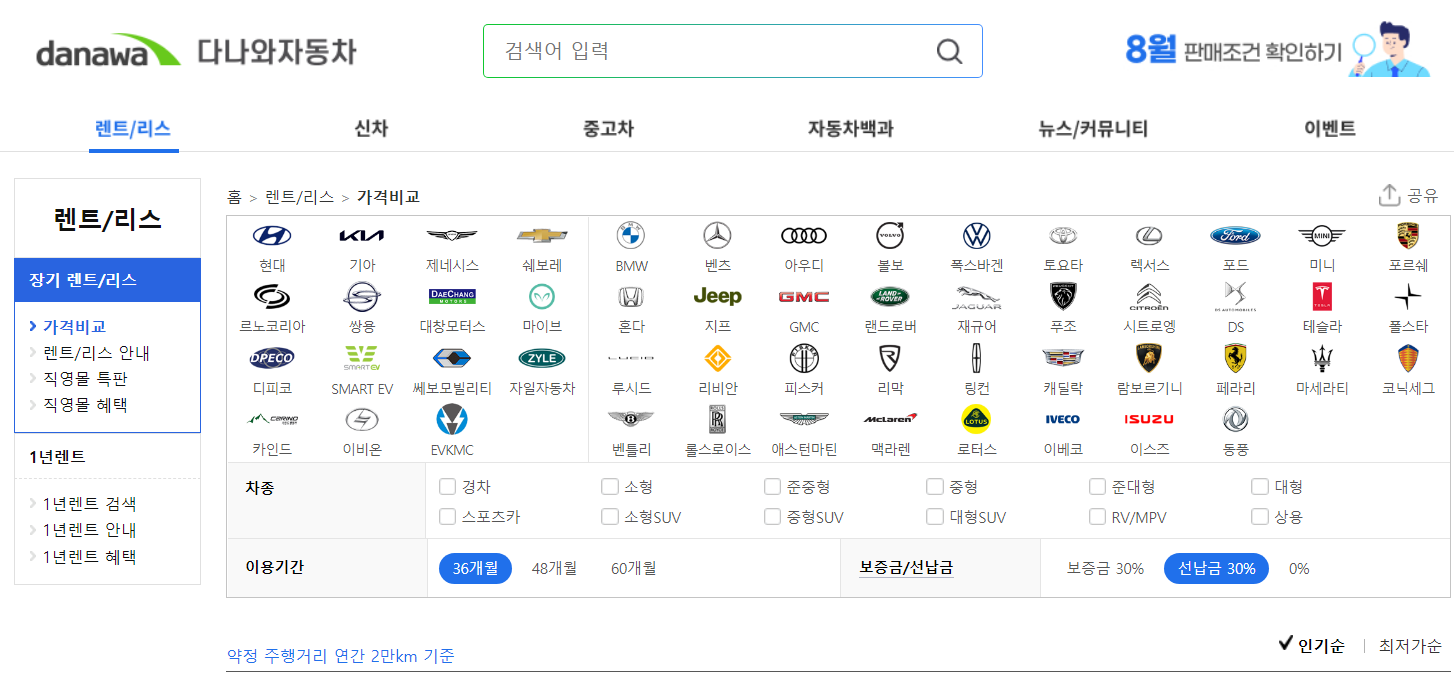Select the Rolls-Royce logo

point(717,419)
